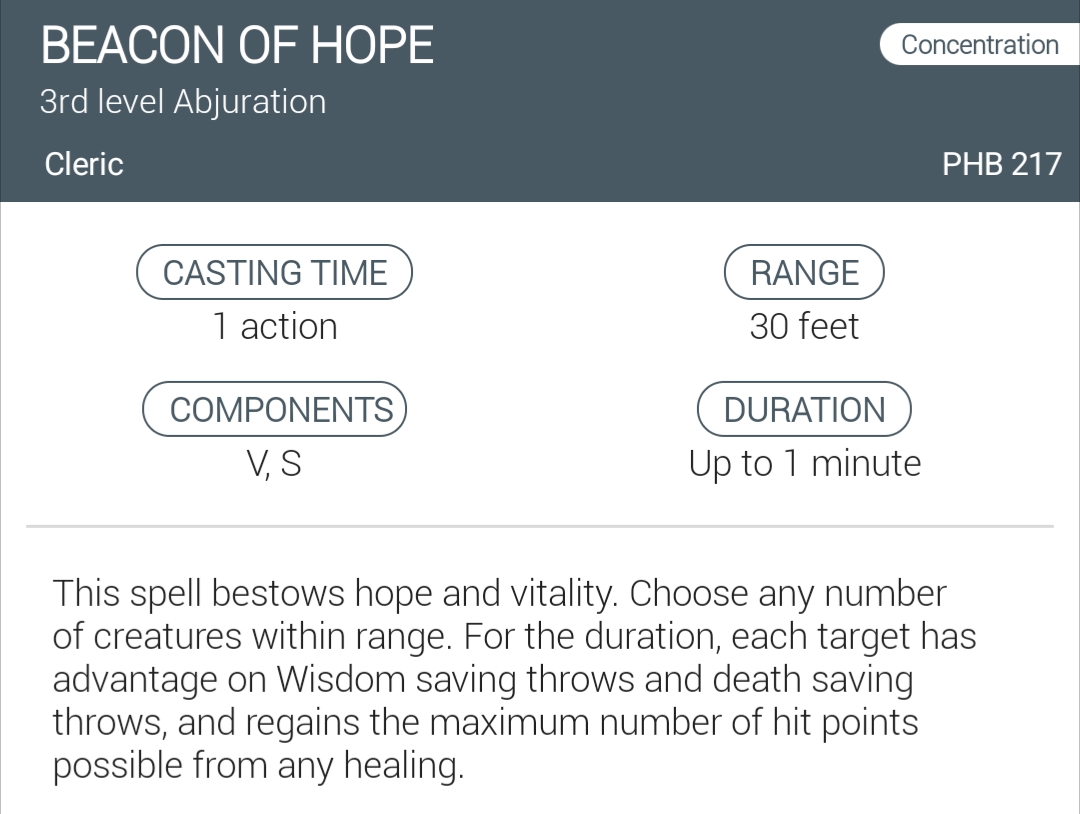Viewport: 1080px width, 814px height.
Task: Open the Cleric class label
Action: pos(84,164)
